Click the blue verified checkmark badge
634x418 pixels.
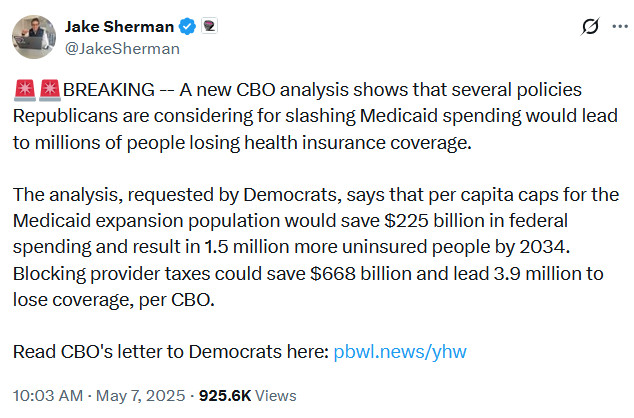tap(187, 27)
